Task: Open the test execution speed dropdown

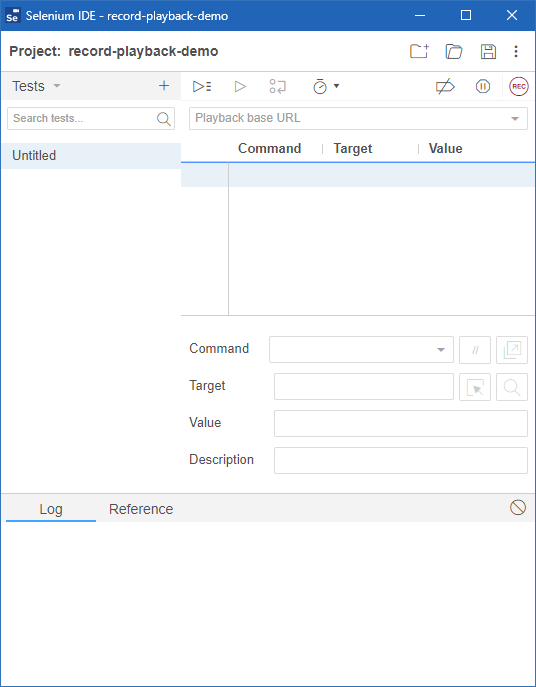Action: 326,86
